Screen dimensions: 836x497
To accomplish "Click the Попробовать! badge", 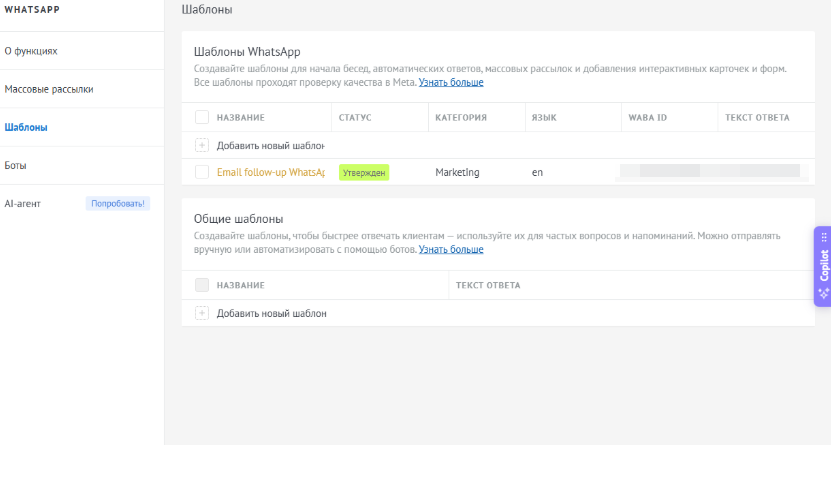I will click(118, 203).
